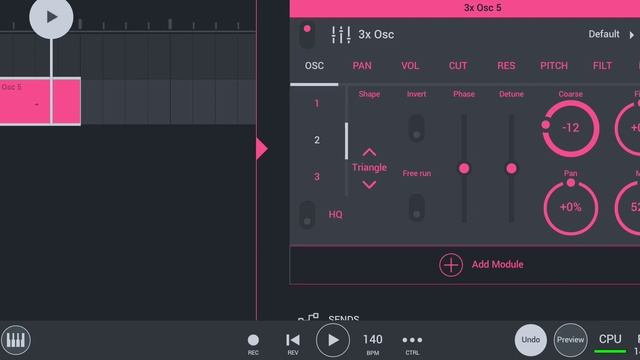
Task: Click the SENDS section header
Action: pyautogui.click(x=344, y=318)
